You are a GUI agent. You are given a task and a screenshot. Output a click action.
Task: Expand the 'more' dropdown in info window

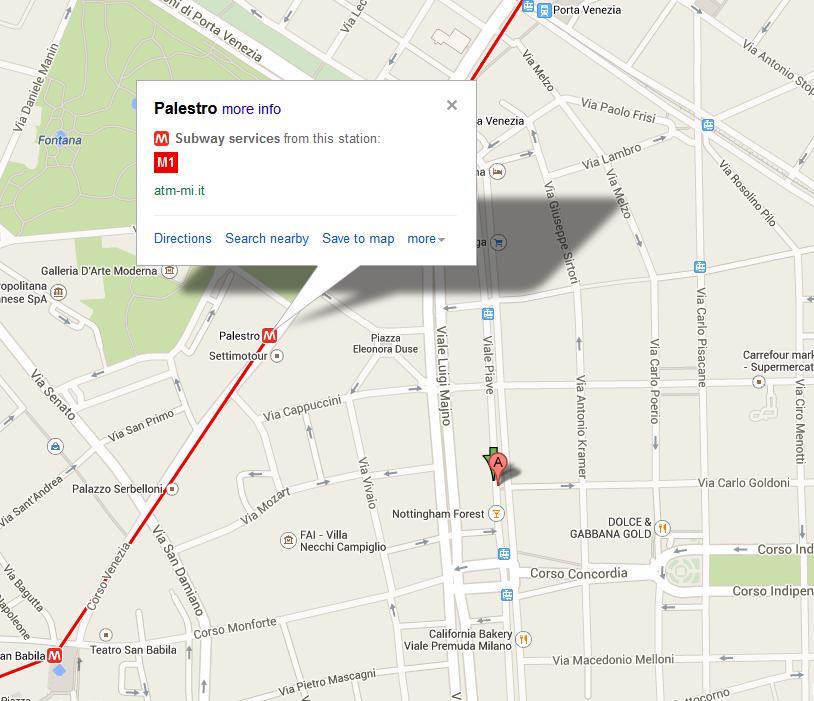[426, 239]
